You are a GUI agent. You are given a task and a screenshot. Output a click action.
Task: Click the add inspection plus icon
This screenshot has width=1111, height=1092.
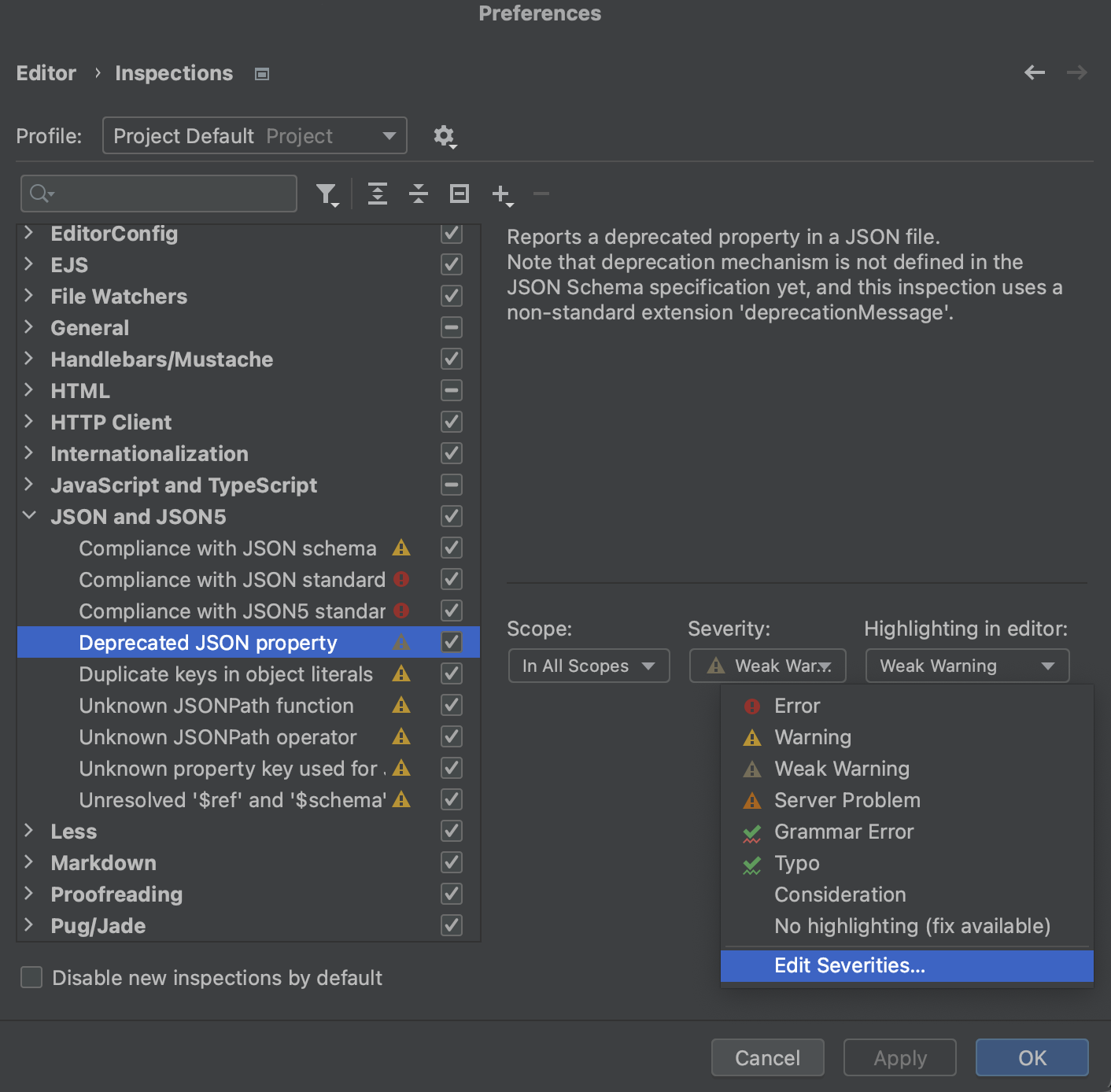[x=501, y=194]
